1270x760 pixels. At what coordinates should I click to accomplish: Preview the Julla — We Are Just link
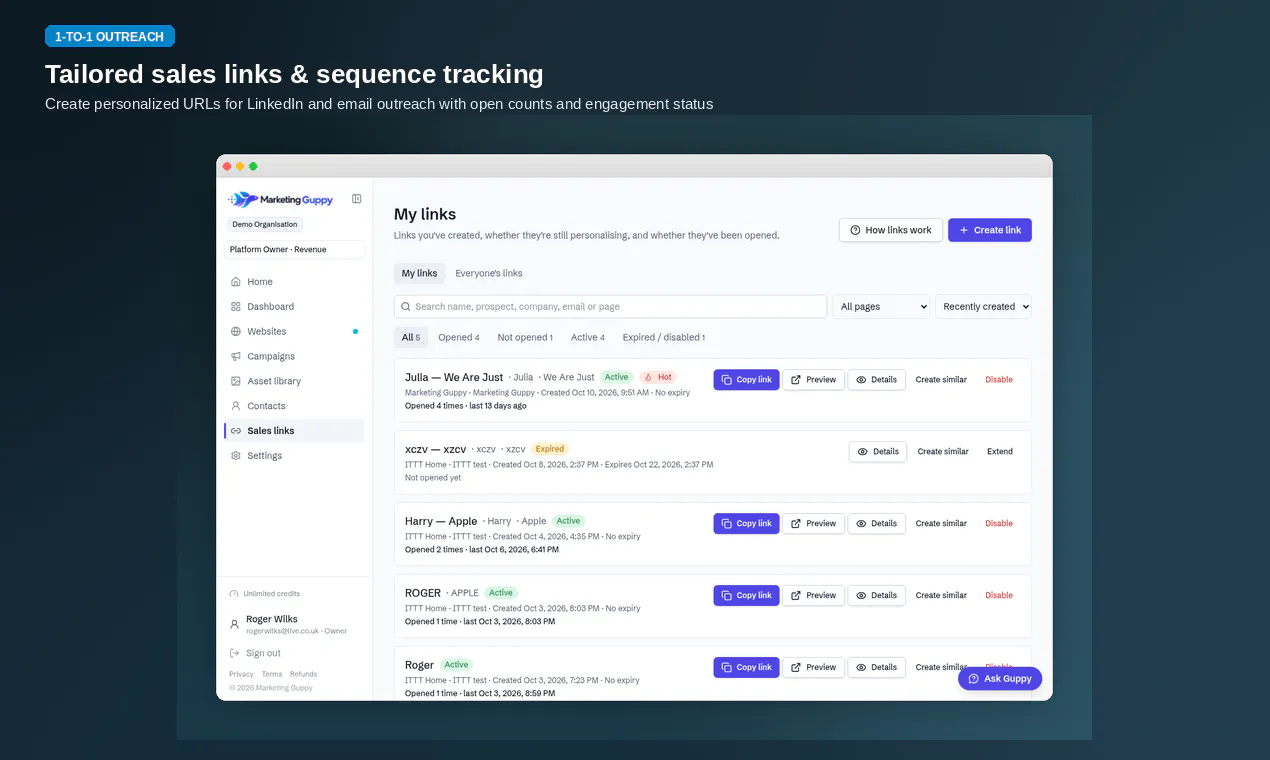813,380
